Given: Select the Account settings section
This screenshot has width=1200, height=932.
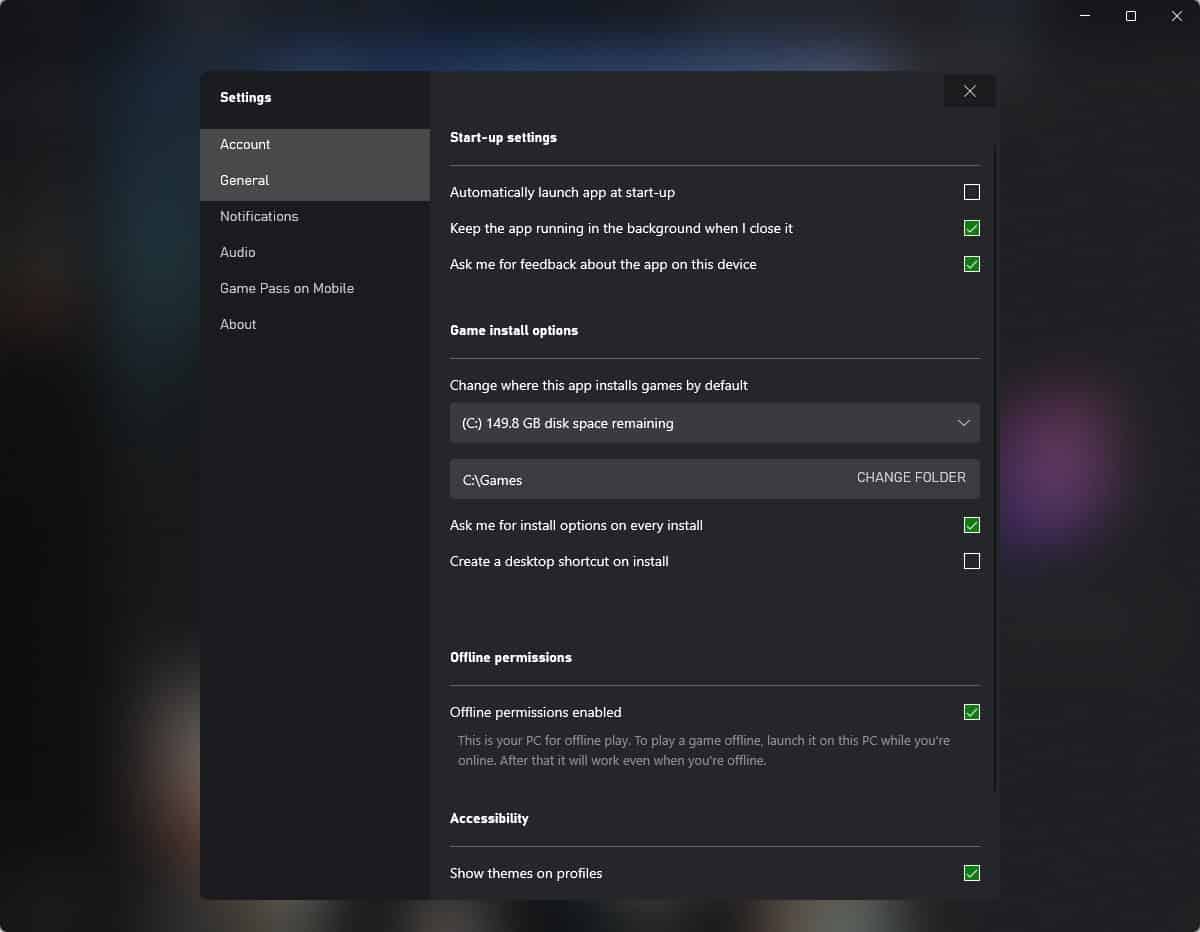Looking at the screenshot, I should point(244,144).
